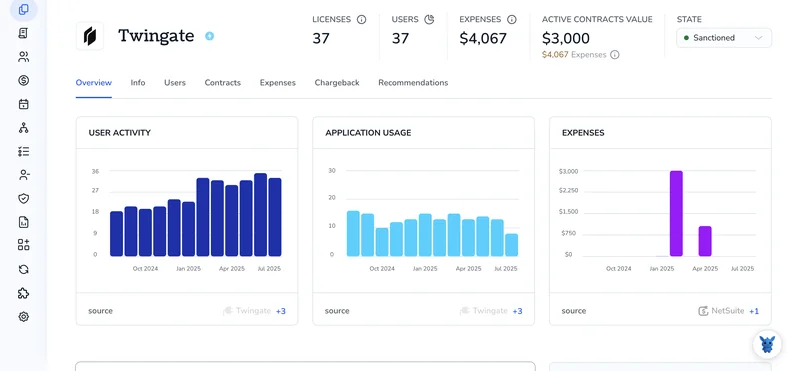Viewport: 800px width, 371px height.
Task: Open settings gear icon in sidebar
Action: coord(23,317)
